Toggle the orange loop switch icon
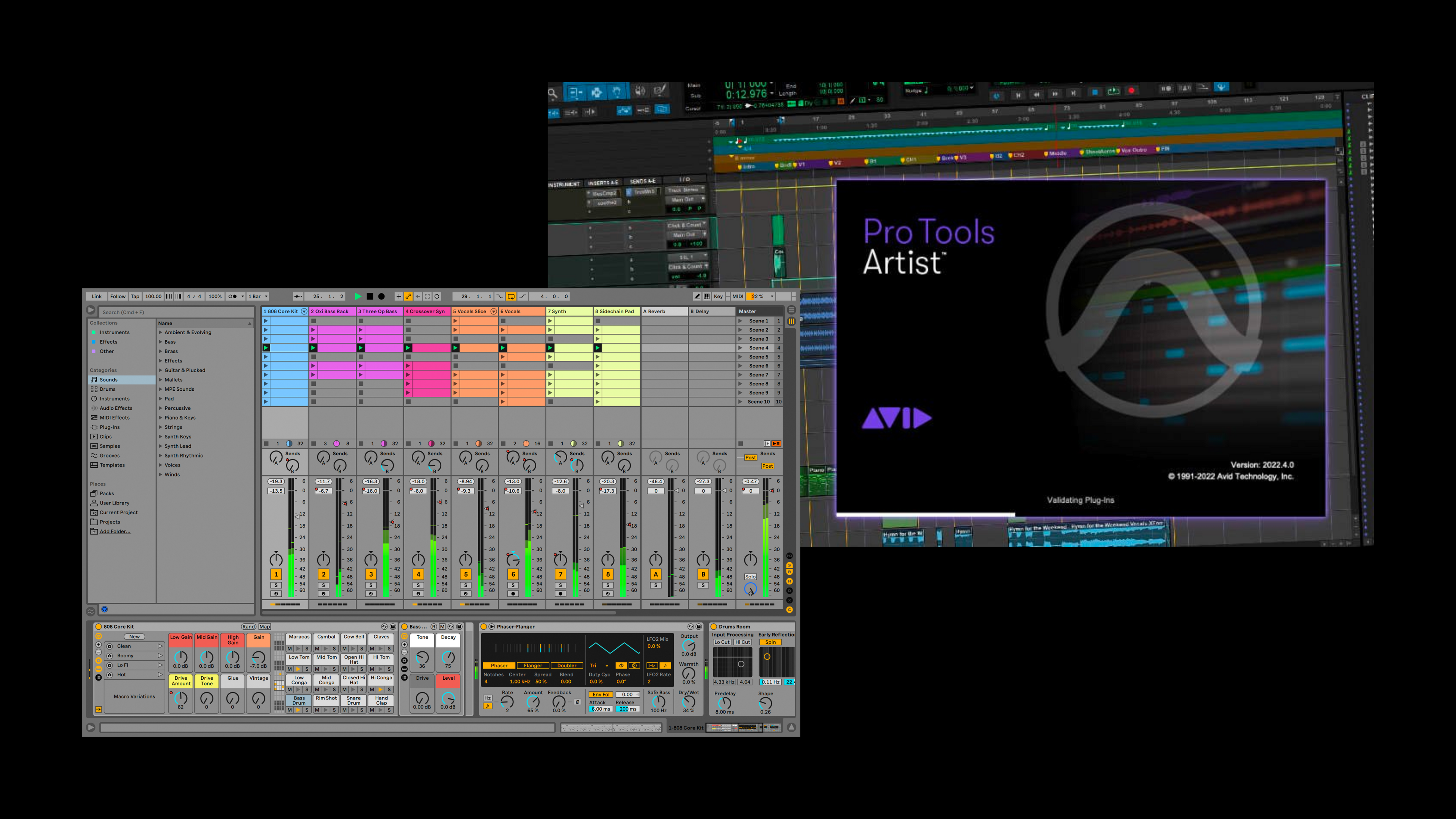This screenshot has width=1456, height=819. 511,296
